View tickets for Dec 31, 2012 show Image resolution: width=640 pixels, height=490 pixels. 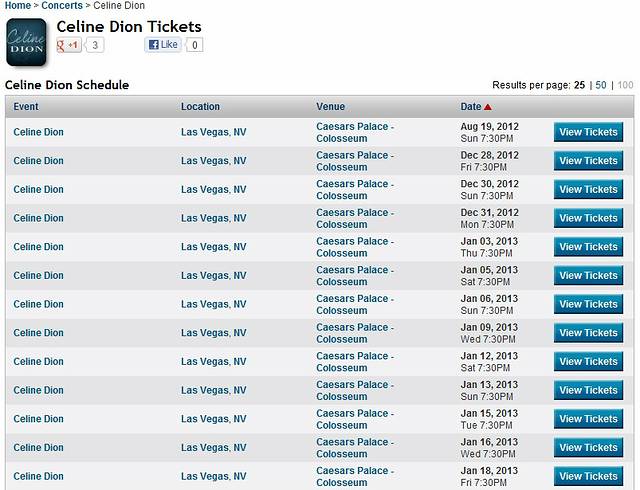pyautogui.click(x=588, y=218)
